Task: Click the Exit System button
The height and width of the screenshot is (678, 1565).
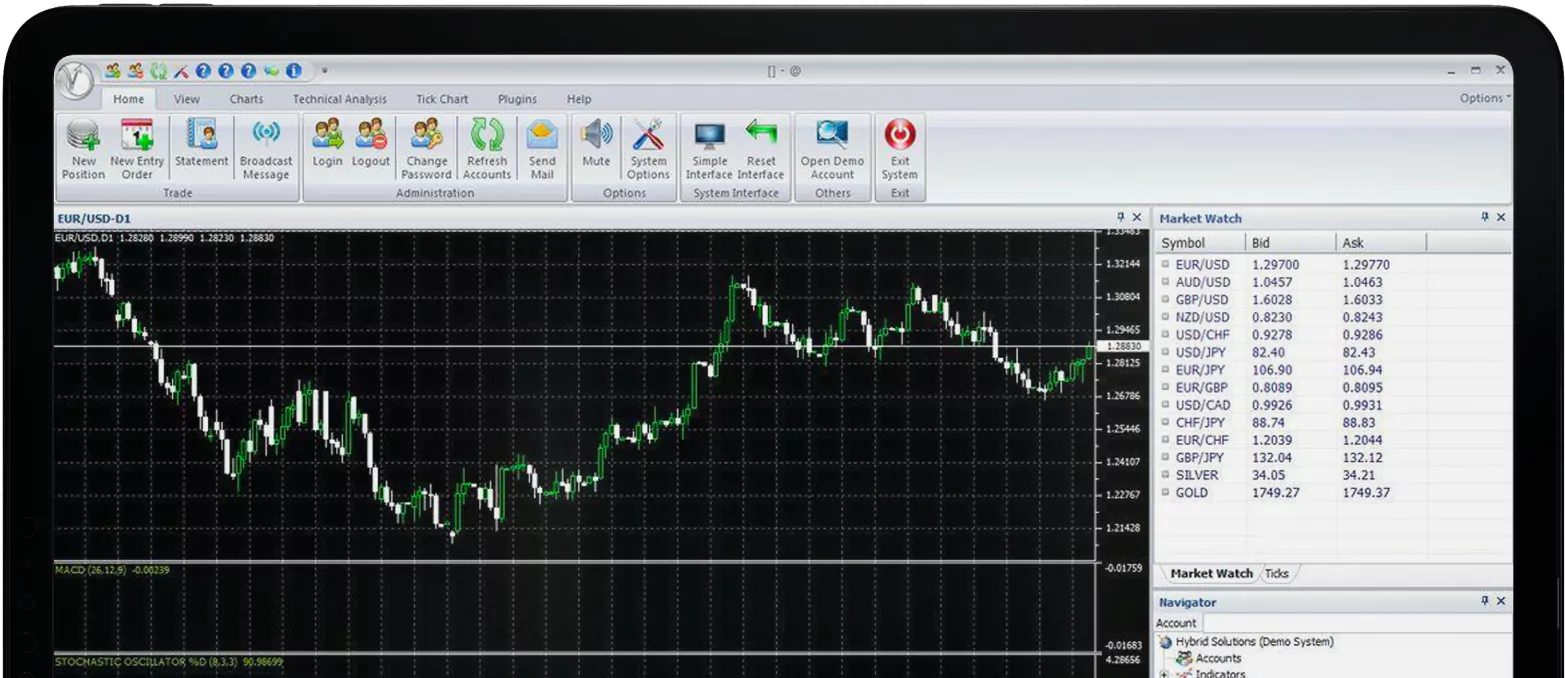Action: pyautogui.click(x=900, y=149)
